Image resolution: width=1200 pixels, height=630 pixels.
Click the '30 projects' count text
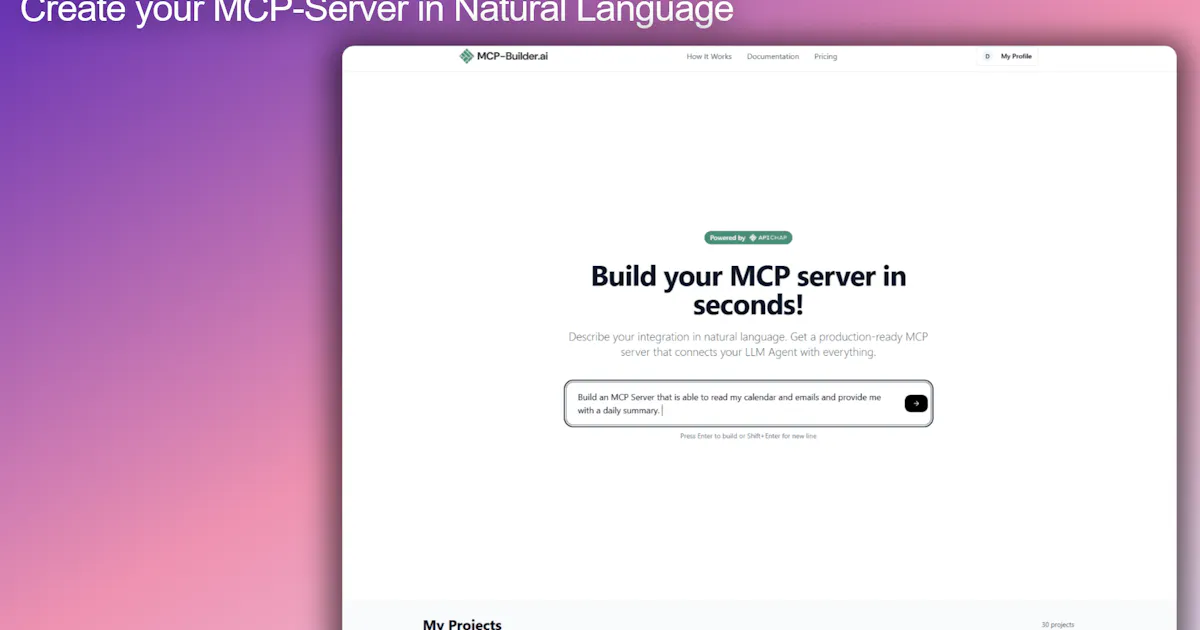tap(1057, 625)
